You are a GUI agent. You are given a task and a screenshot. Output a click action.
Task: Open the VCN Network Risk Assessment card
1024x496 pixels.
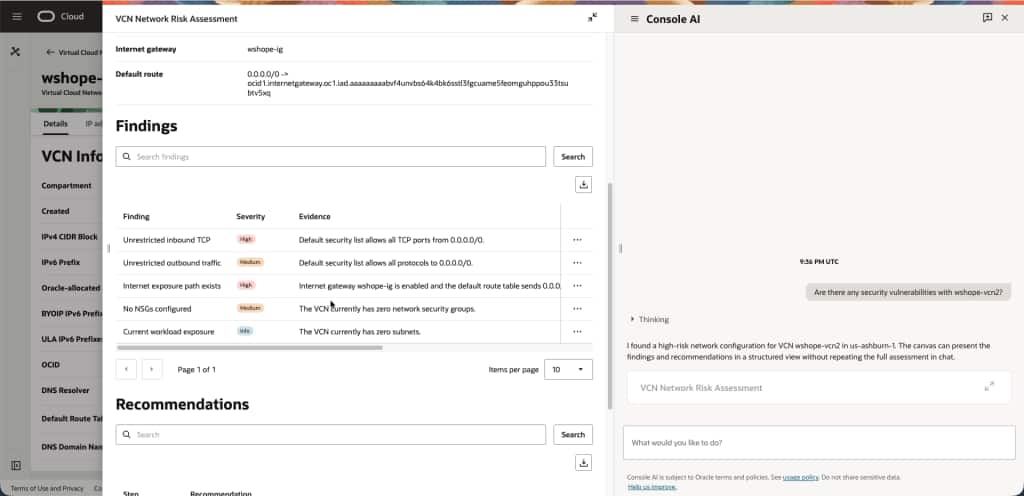(818, 388)
